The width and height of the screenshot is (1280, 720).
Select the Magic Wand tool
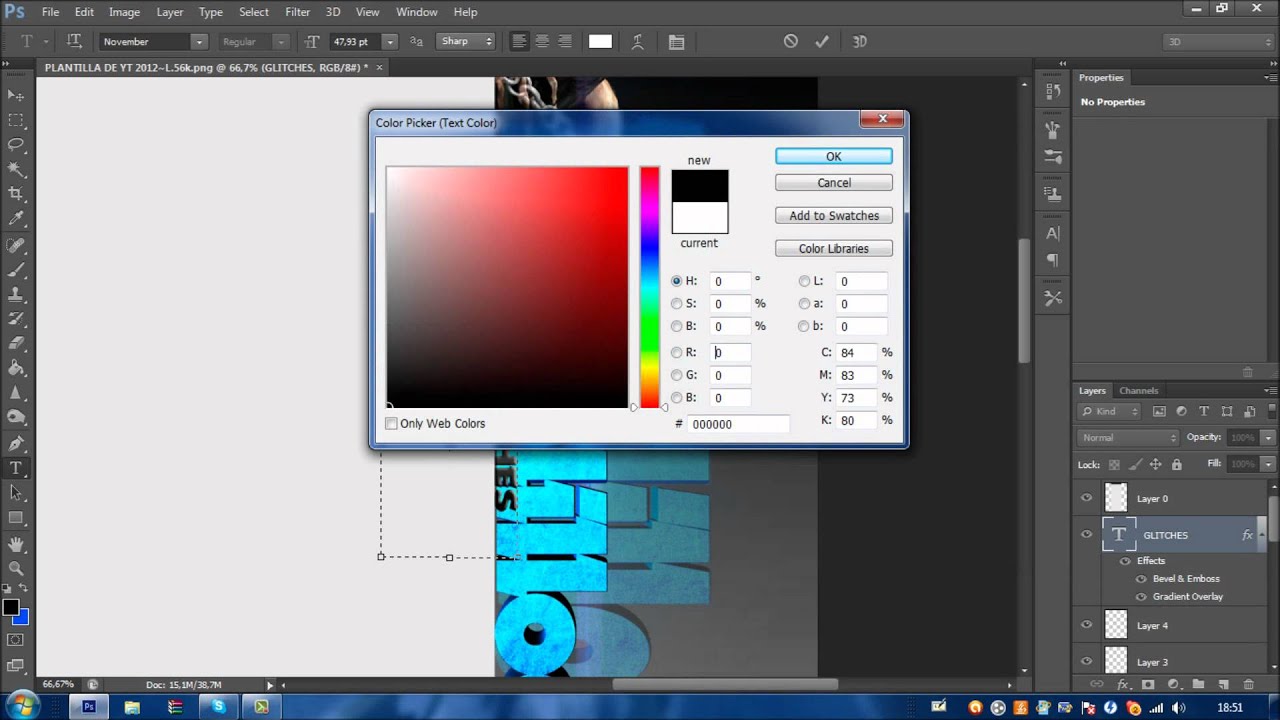[16, 169]
